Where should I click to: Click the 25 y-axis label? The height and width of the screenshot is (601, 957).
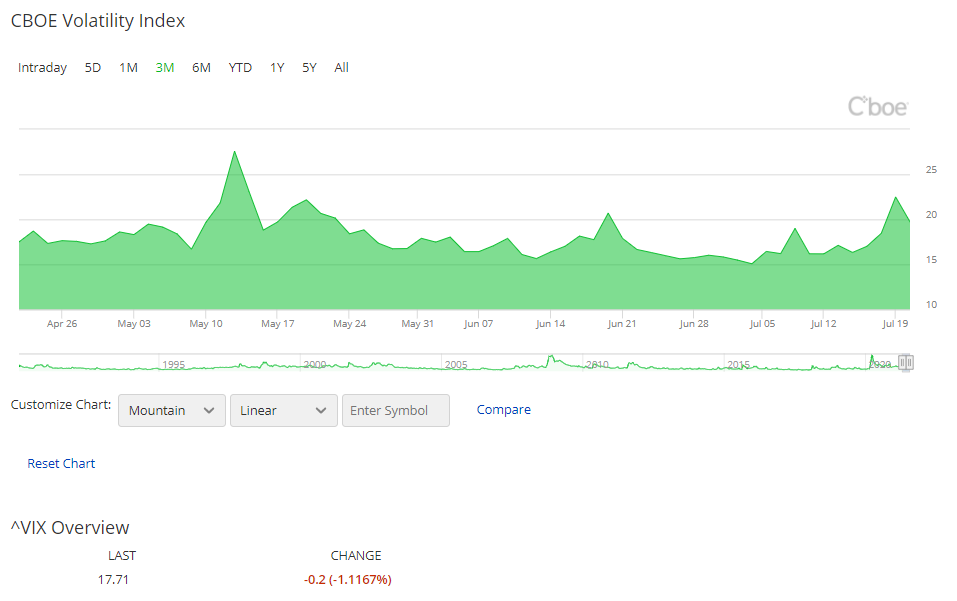931,170
